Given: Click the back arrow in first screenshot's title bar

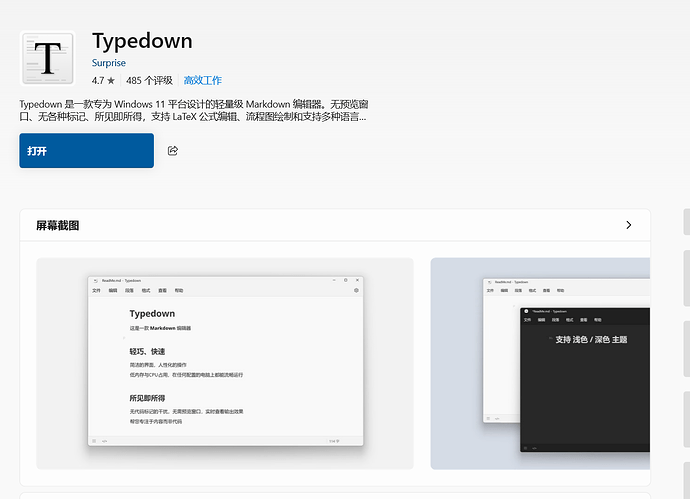Looking at the screenshot, I should [x=95, y=280].
